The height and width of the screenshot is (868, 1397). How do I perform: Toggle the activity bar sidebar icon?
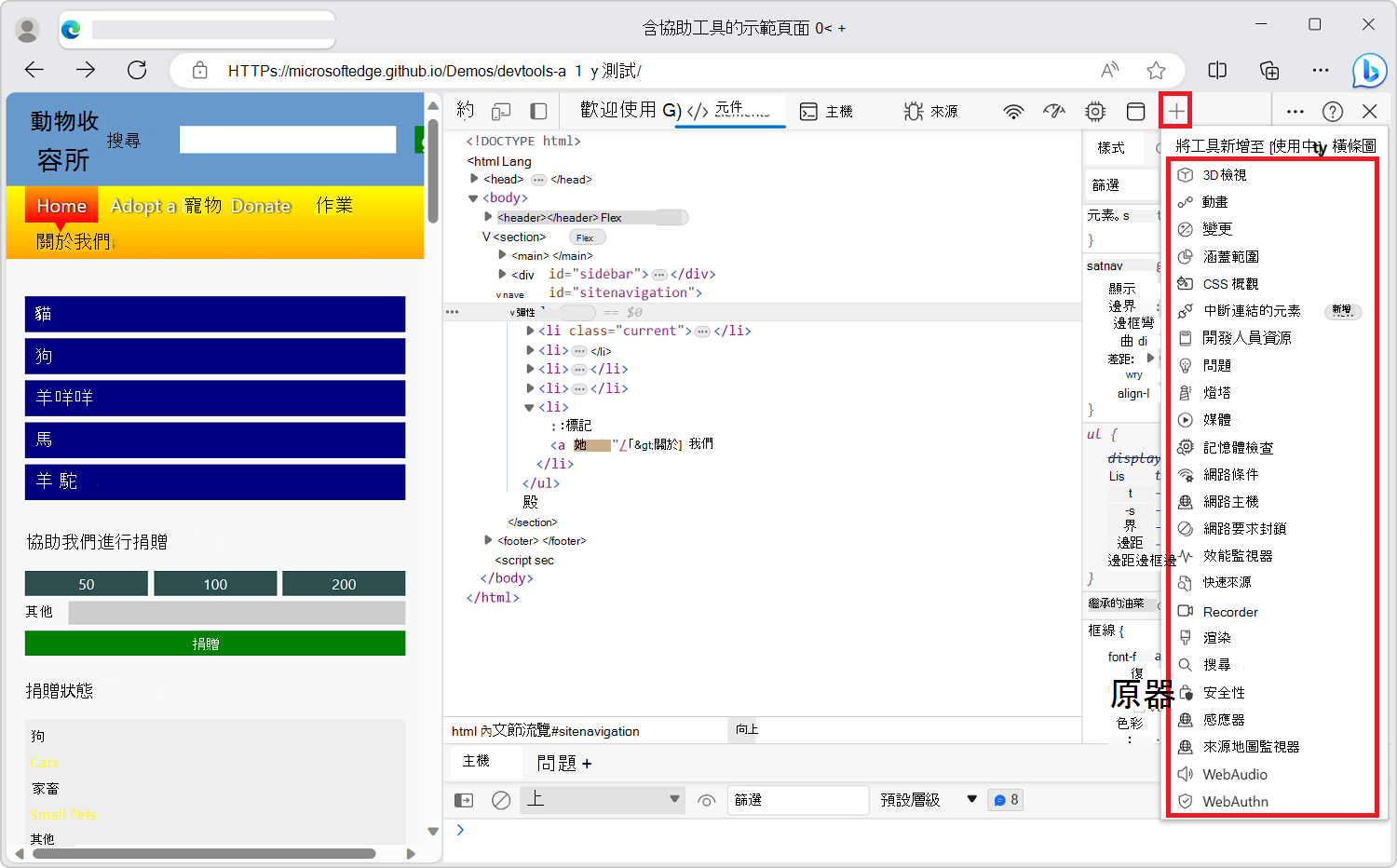538,111
